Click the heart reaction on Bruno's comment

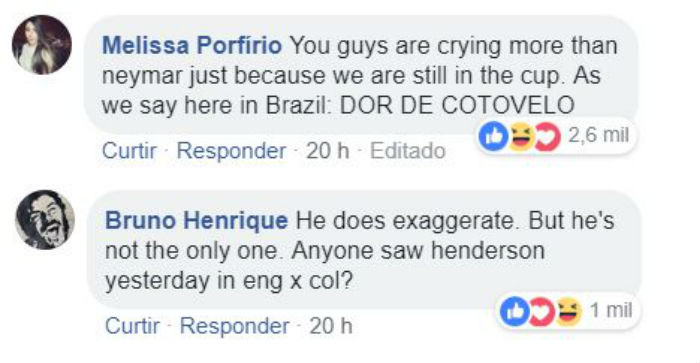point(542,311)
